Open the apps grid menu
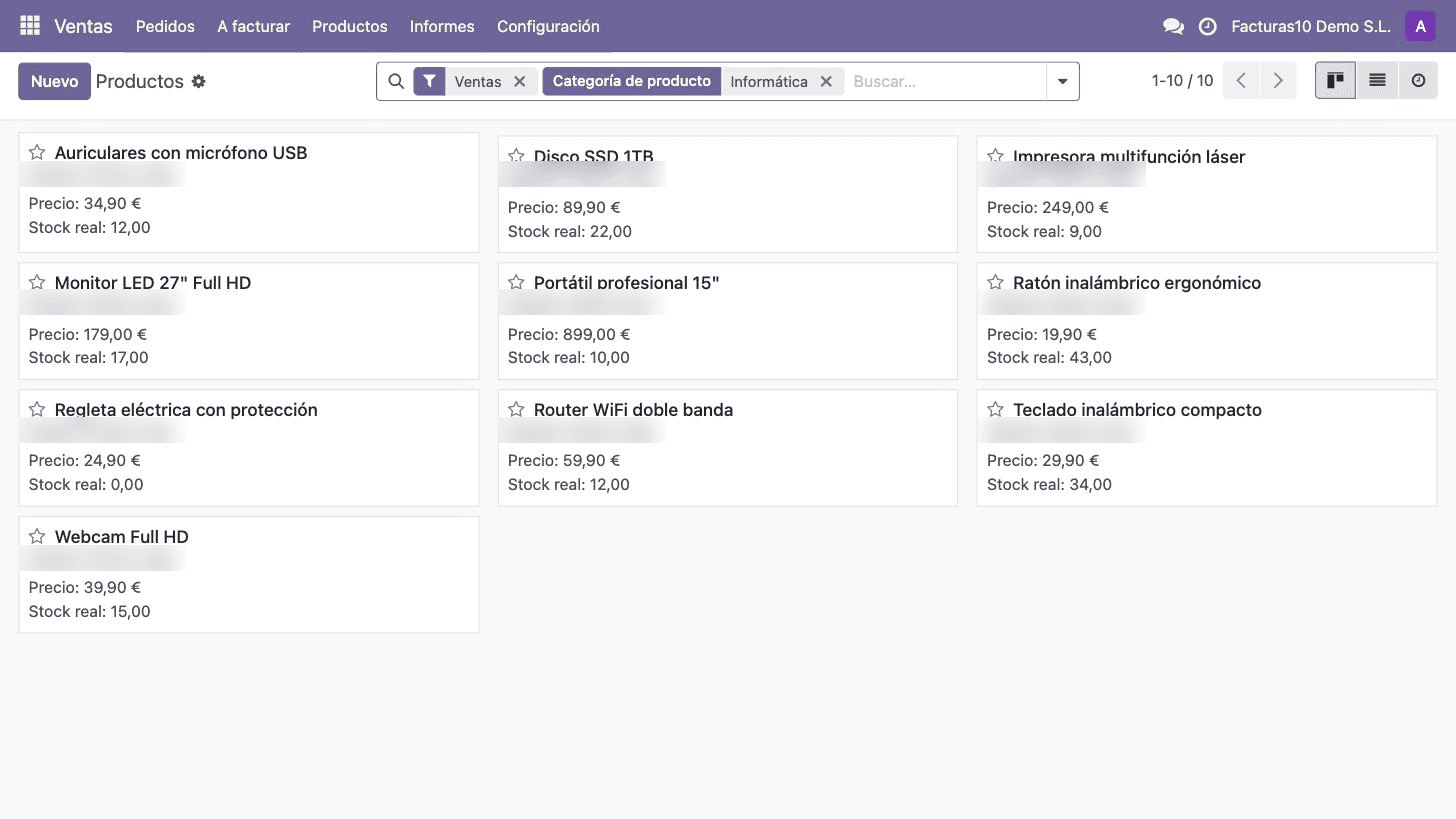The image size is (1456, 819). coord(29,26)
